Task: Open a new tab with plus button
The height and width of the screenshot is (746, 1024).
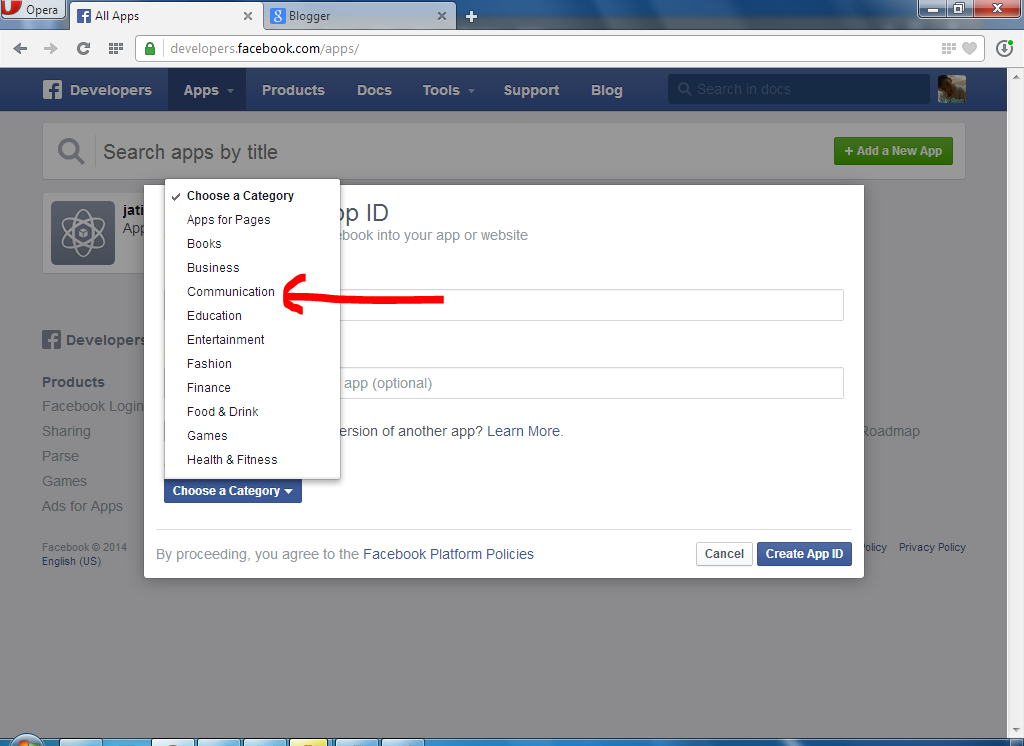Action: [471, 16]
